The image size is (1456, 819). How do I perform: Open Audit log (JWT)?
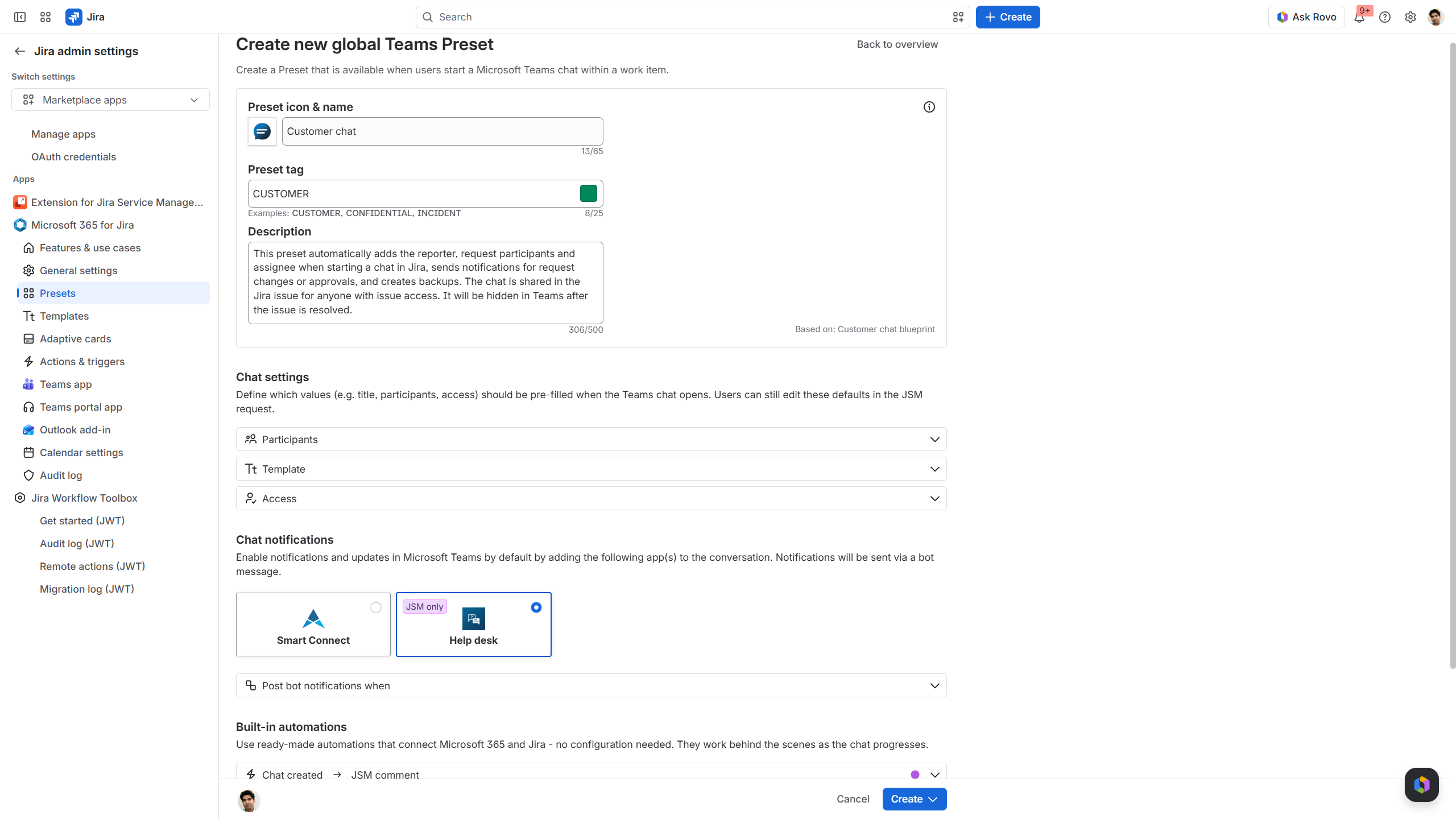(77, 543)
